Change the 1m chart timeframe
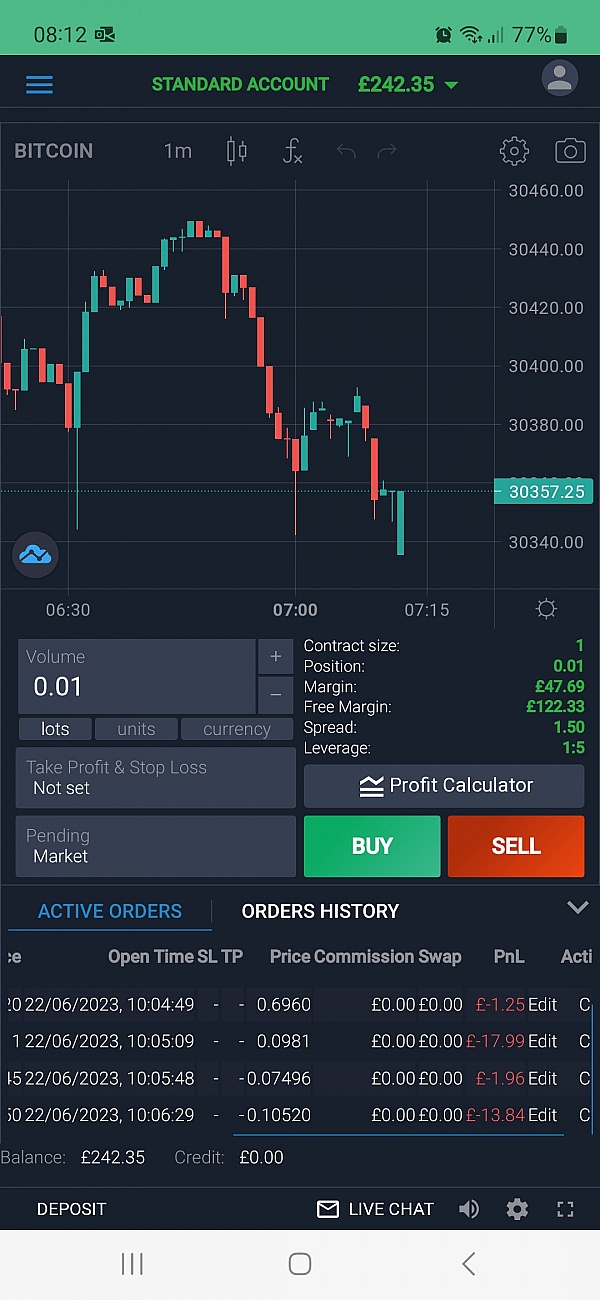 coord(177,151)
